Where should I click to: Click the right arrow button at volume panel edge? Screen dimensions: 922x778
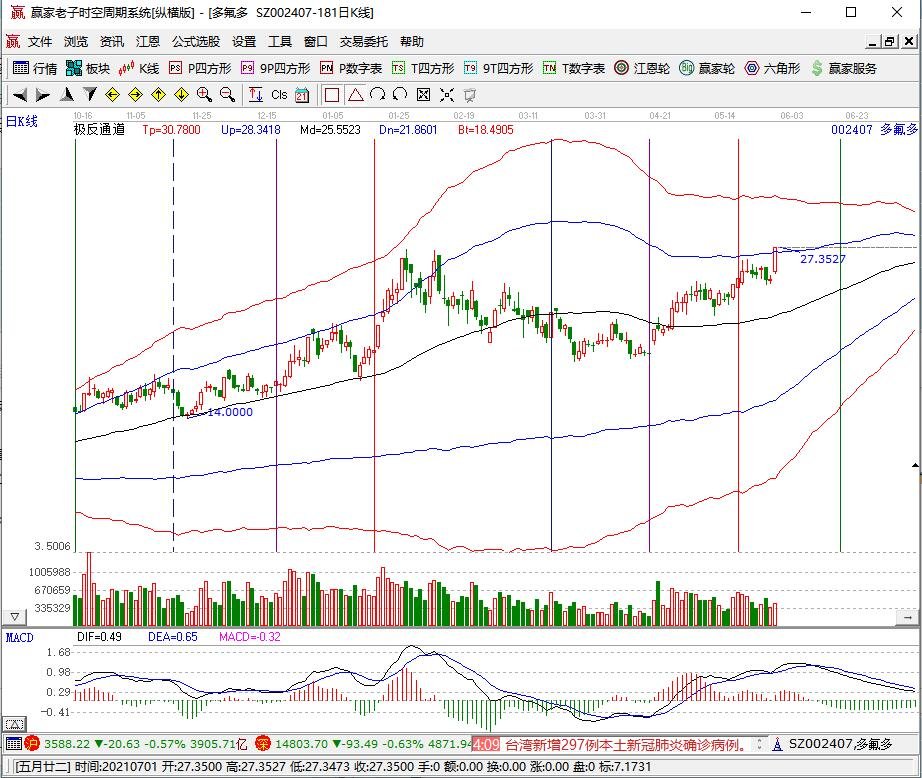point(908,617)
